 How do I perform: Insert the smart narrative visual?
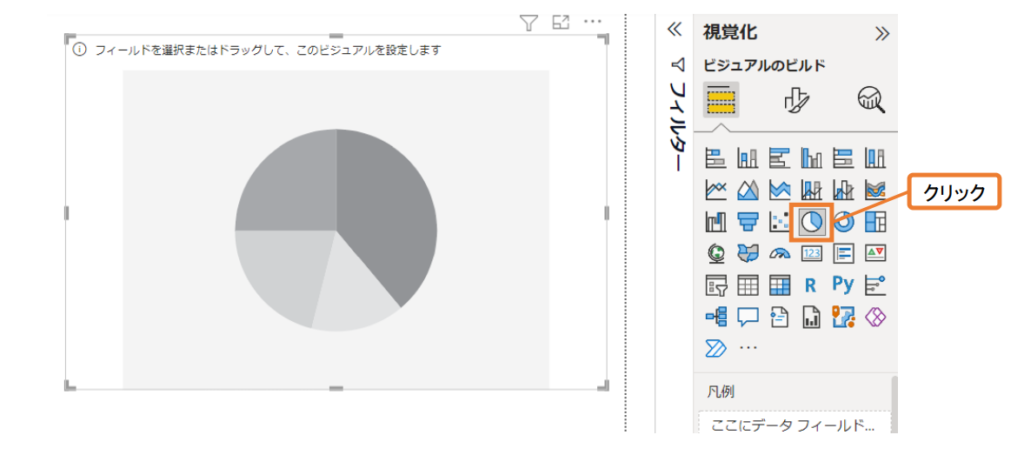[780, 317]
